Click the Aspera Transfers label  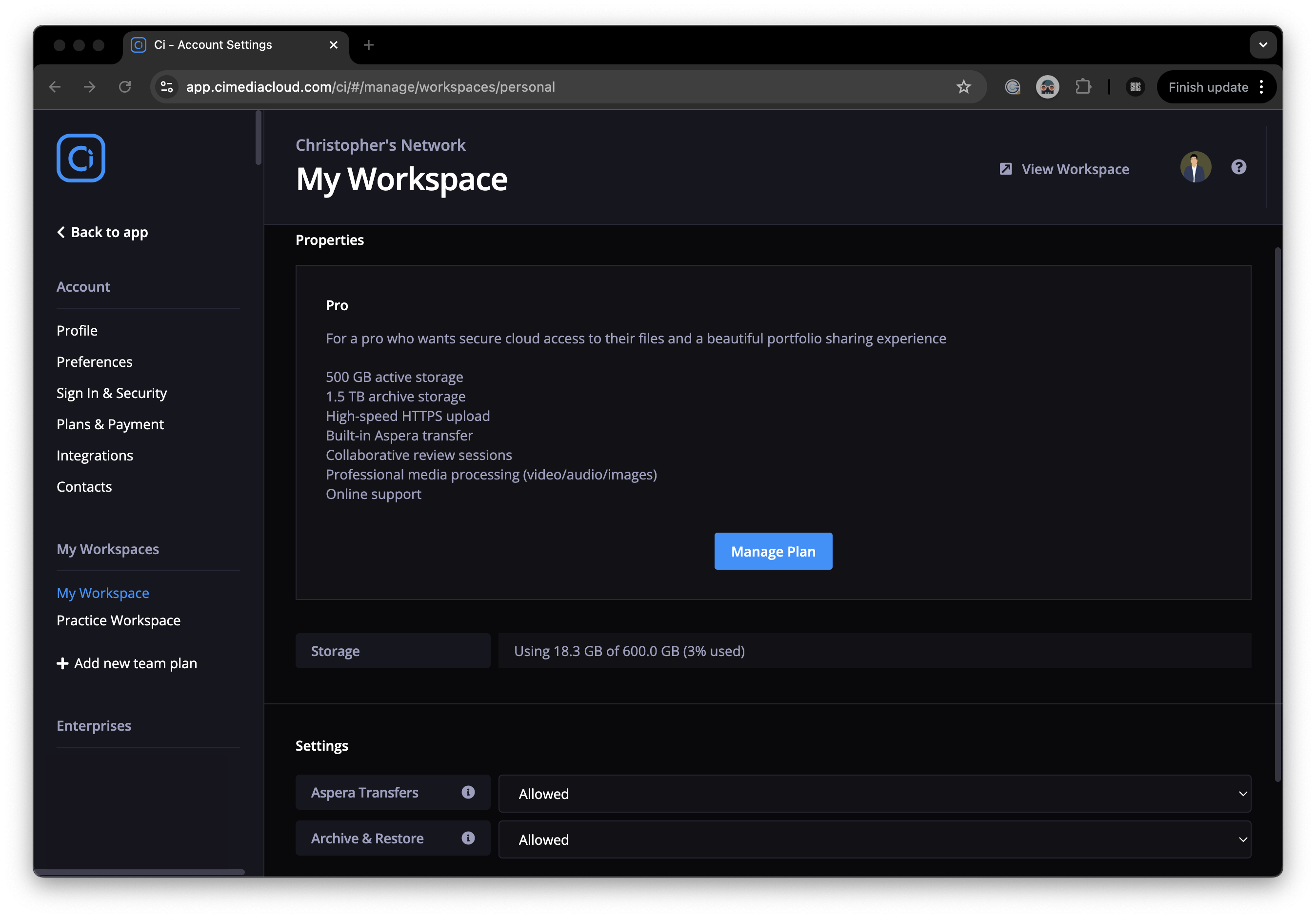click(x=364, y=793)
